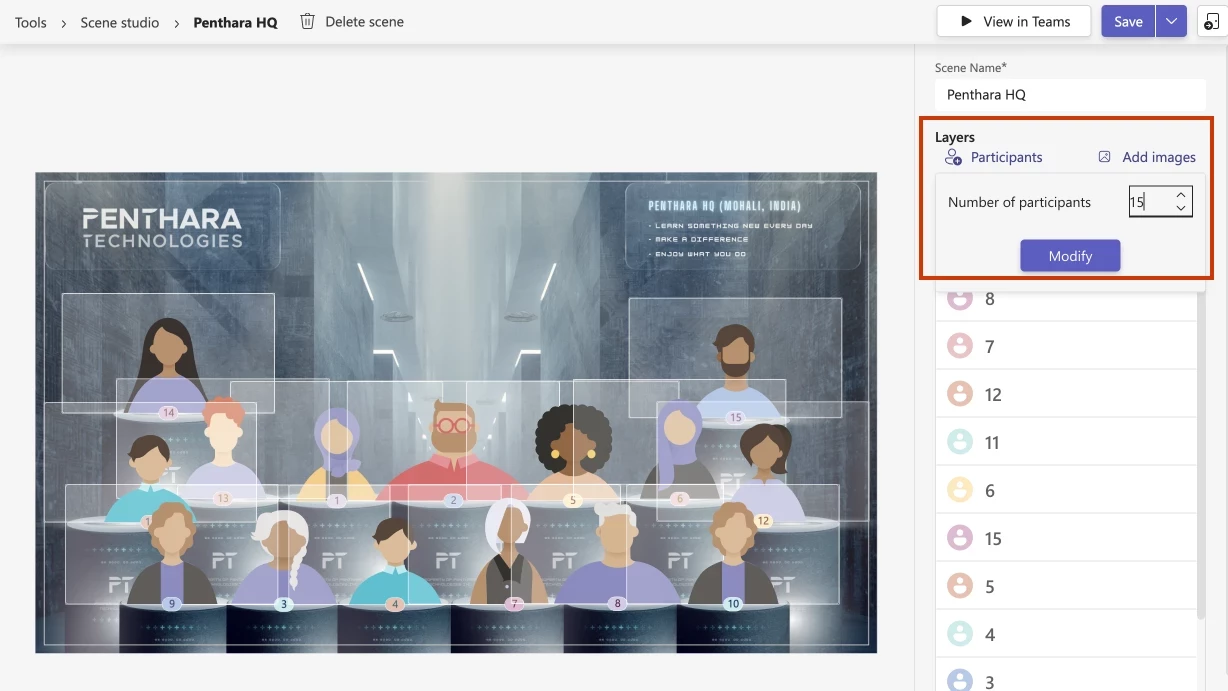Launch View in Teams preview

coord(1014,21)
